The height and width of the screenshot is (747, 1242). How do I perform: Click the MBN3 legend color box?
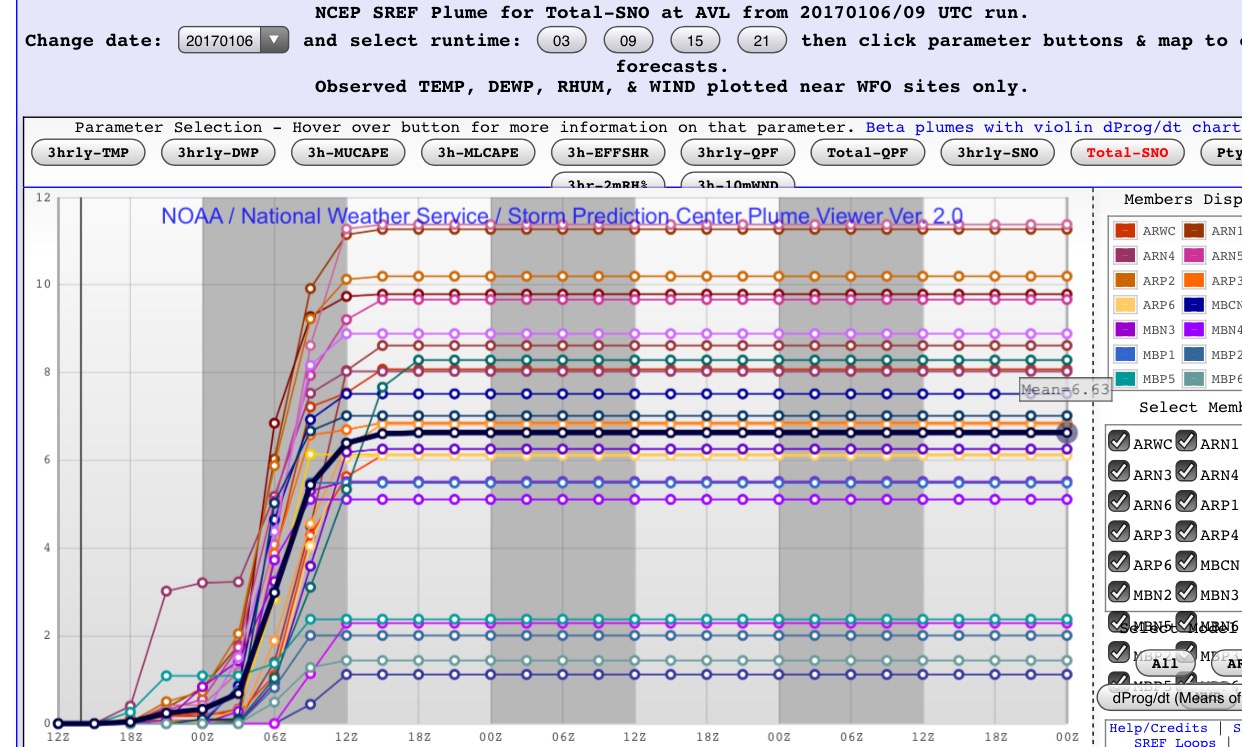click(x=1125, y=330)
